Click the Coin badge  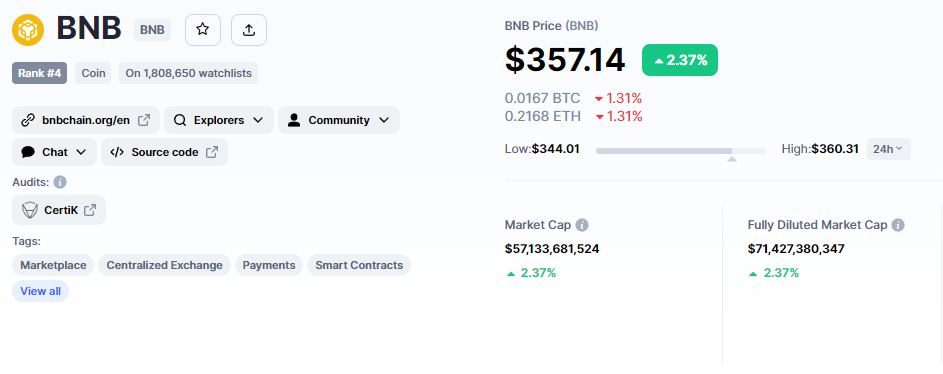pyautogui.click(x=93, y=73)
